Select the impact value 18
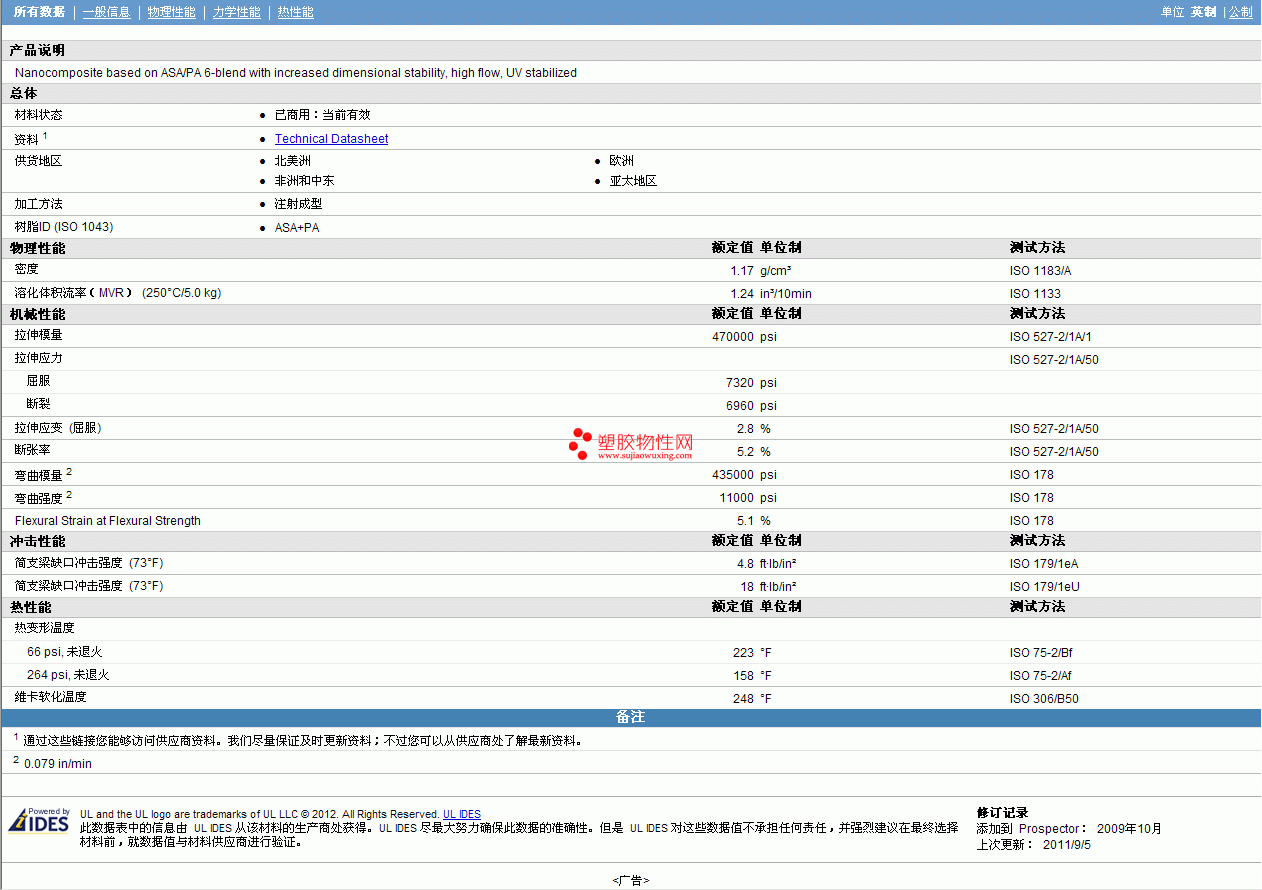Image resolution: width=1262 pixels, height=890 pixels. pos(747,587)
